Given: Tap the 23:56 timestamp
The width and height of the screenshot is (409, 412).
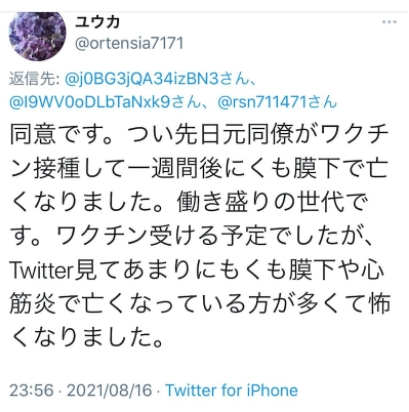Looking at the screenshot, I should point(32,390).
